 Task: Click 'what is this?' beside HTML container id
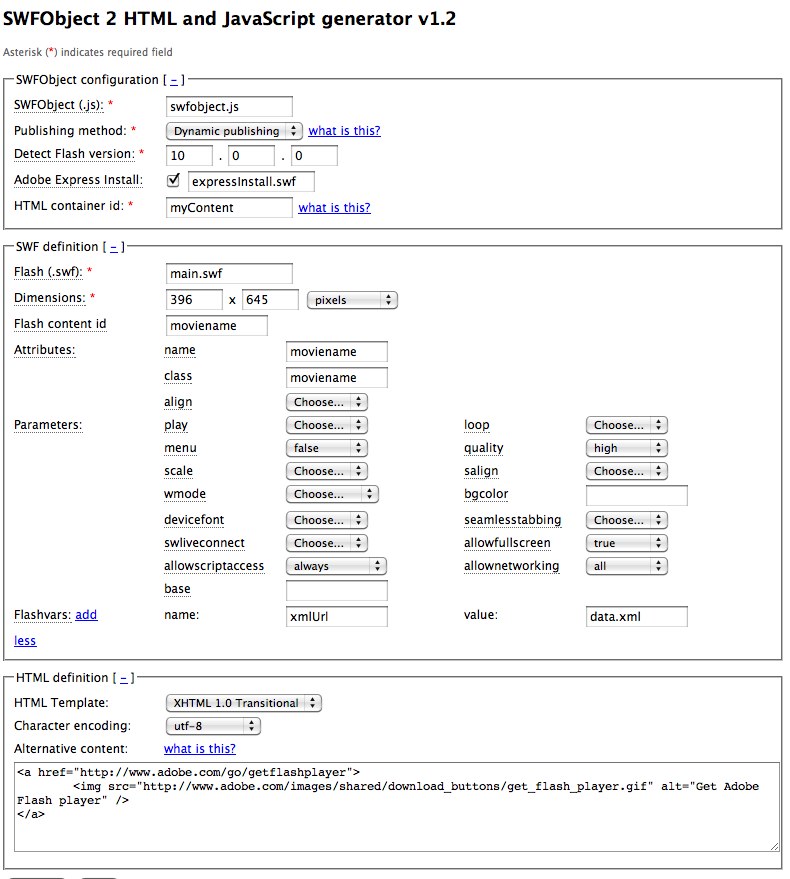point(334,207)
